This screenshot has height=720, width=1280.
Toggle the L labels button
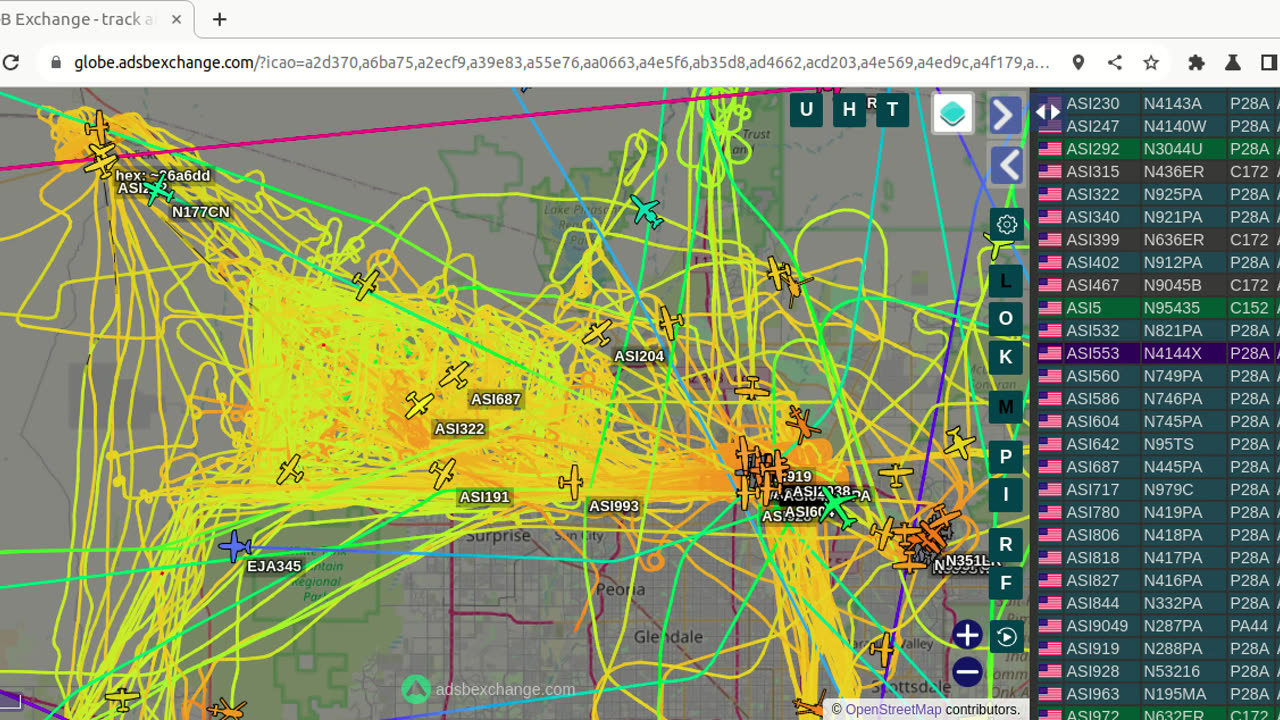point(1006,280)
